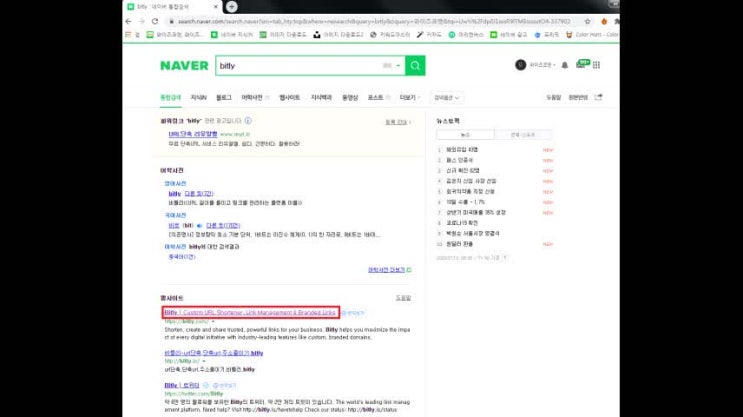Open the search options dropdown button
The width and height of the screenshot is (743, 417).
[x=447, y=98]
